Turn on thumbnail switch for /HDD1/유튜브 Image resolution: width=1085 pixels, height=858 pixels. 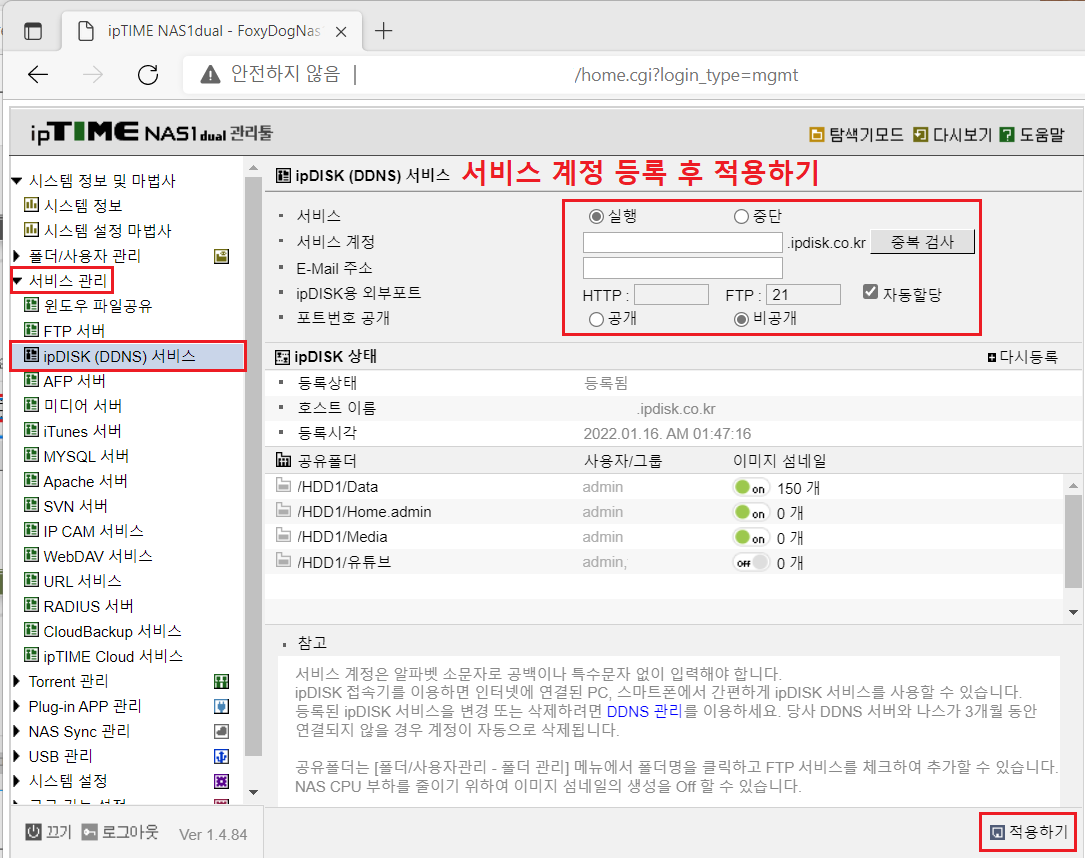[751, 563]
